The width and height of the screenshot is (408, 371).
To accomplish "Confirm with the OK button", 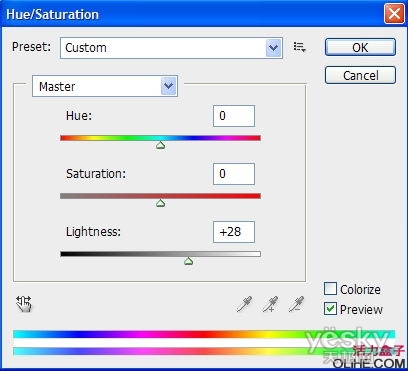I will tap(360, 47).
